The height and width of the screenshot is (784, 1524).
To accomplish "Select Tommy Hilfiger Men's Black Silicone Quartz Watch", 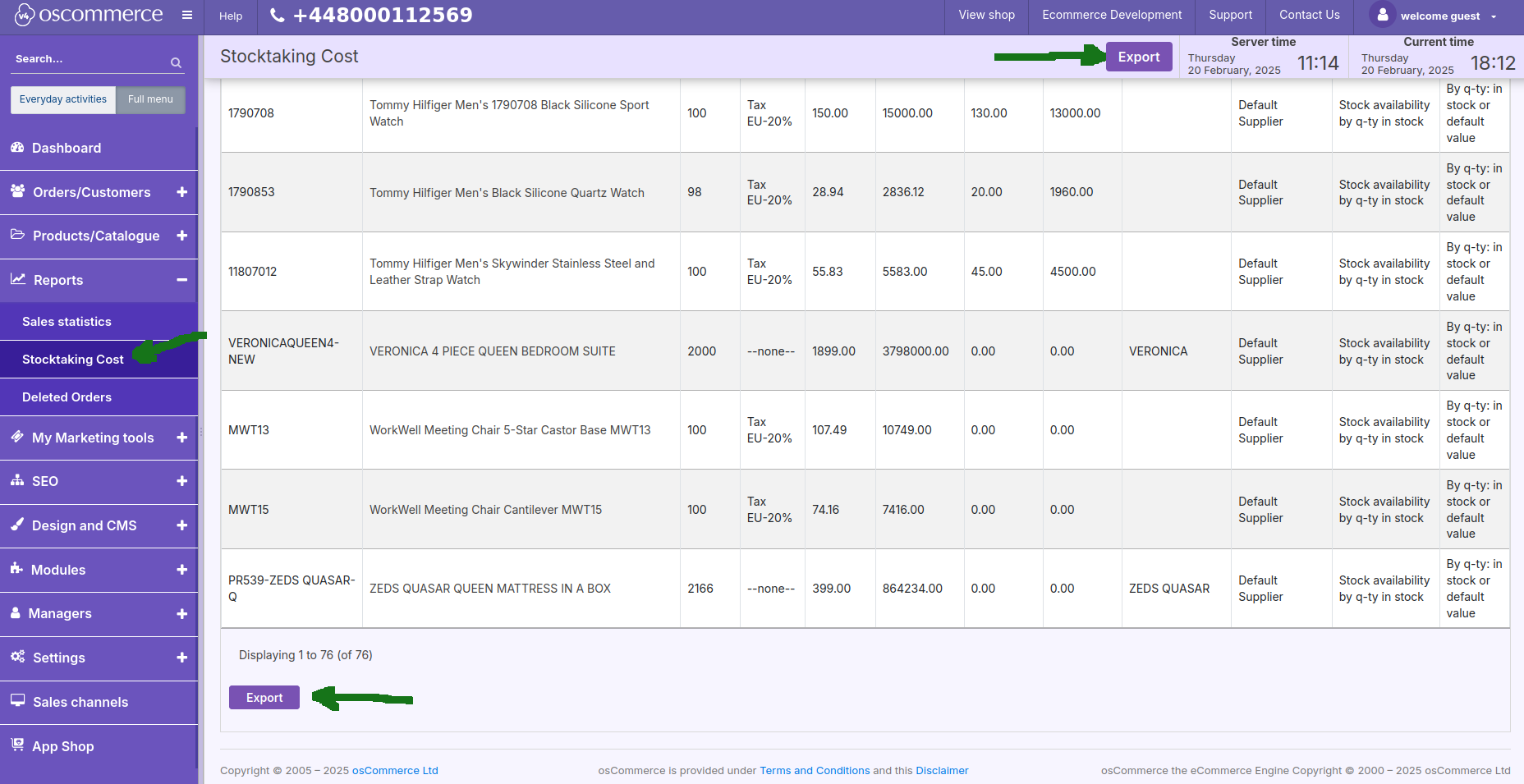I will (507, 193).
